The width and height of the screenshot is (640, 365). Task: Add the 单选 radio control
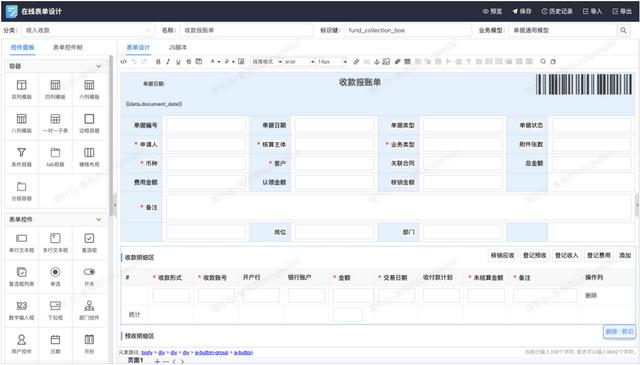pos(55,276)
